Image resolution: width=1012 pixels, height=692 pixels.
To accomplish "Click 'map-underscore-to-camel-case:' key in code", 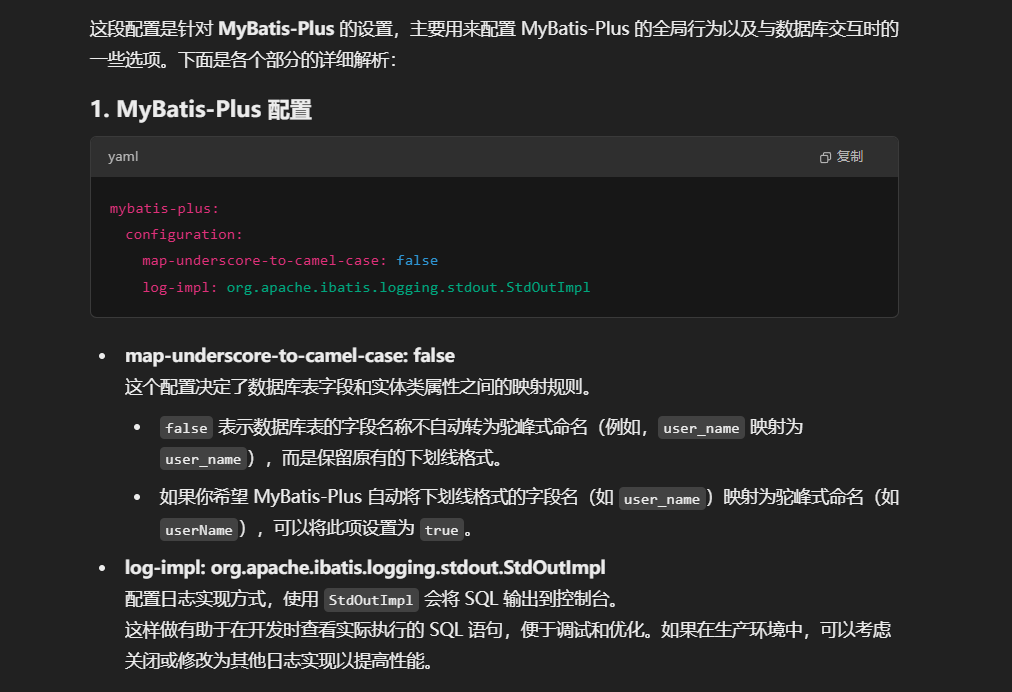I will click(264, 260).
